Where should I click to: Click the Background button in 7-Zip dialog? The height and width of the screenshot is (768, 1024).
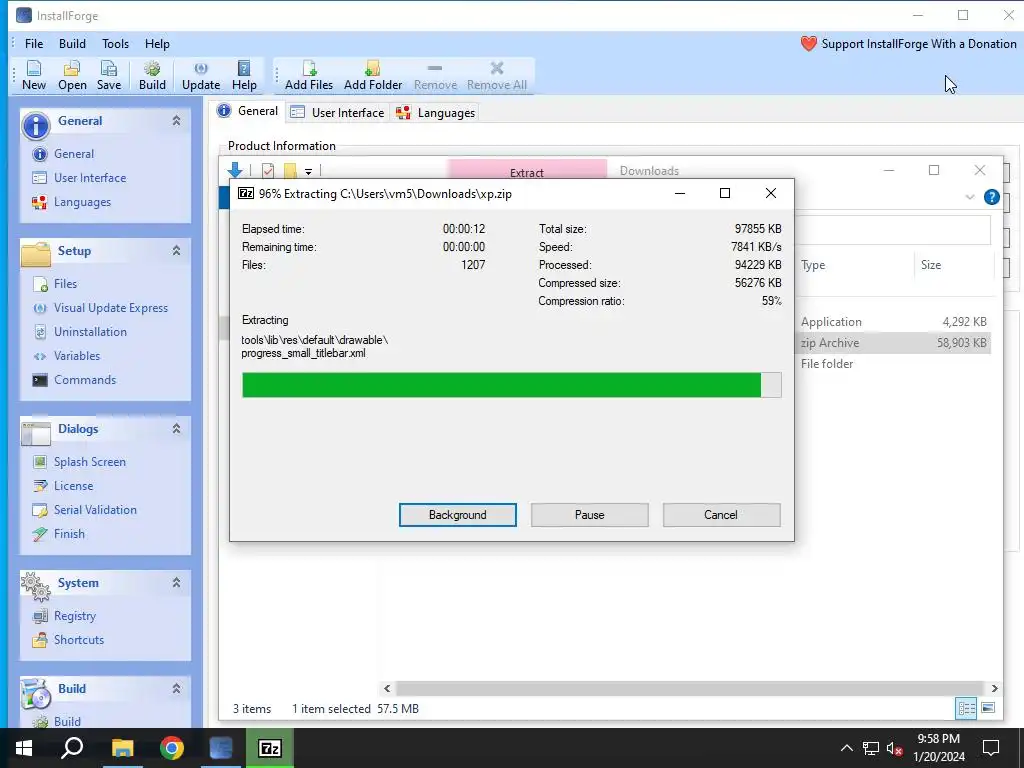[457, 515]
